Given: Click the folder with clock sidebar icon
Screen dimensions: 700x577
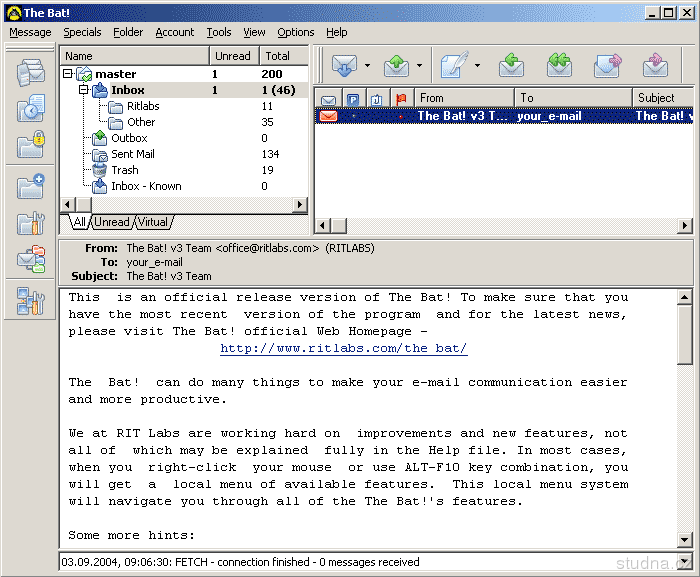Looking at the screenshot, I should point(30,108).
